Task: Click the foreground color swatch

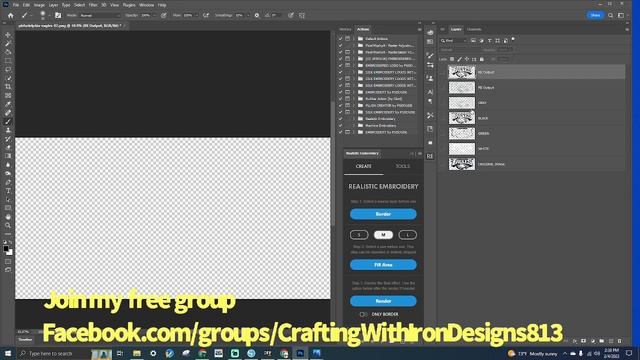Action: coord(6,248)
